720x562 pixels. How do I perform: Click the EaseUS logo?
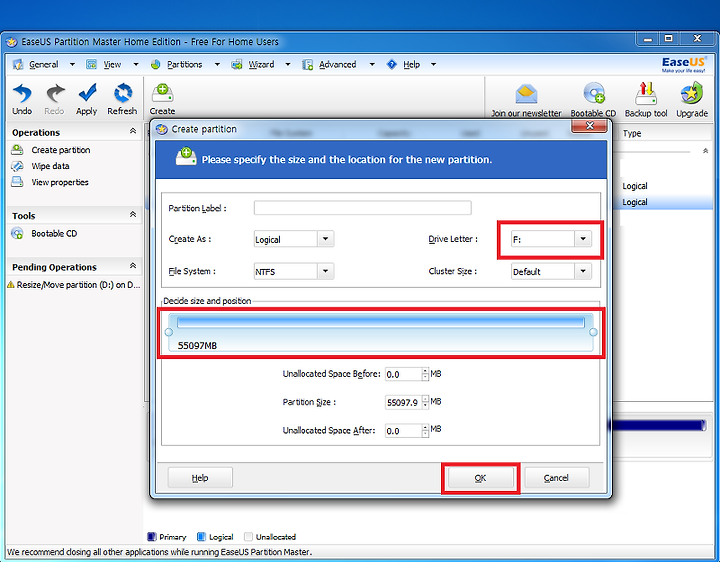click(x=683, y=64)
